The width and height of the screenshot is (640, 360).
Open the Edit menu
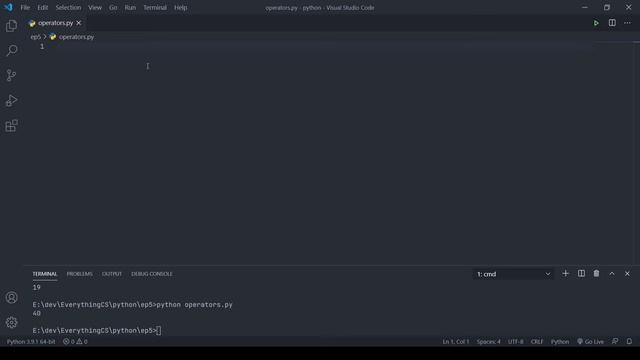tap(42, 7)
